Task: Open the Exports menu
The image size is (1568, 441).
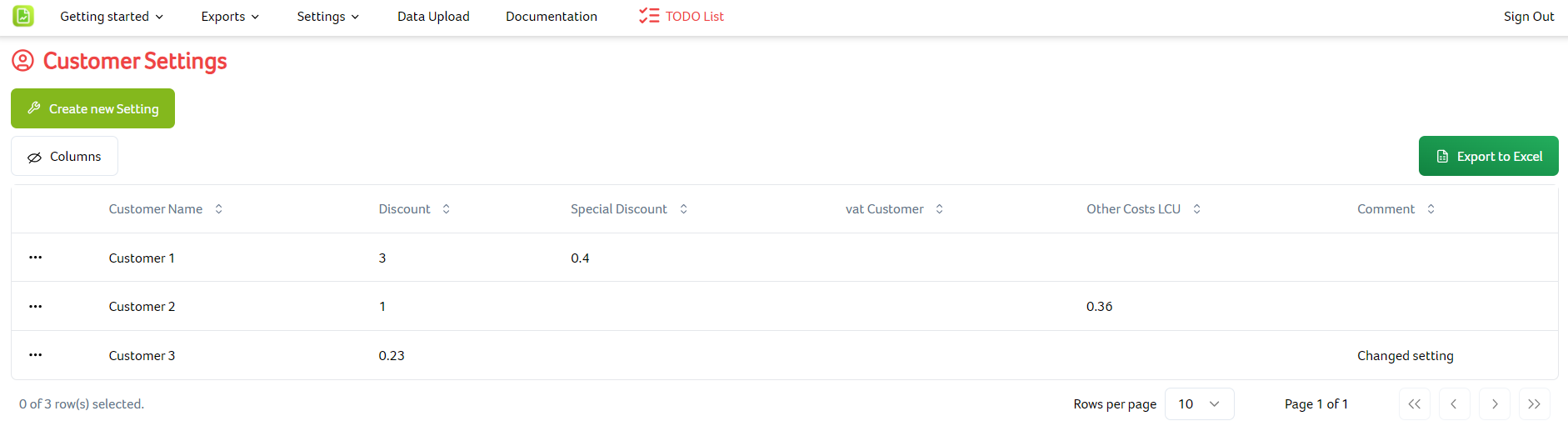Action: click(230, 17)
